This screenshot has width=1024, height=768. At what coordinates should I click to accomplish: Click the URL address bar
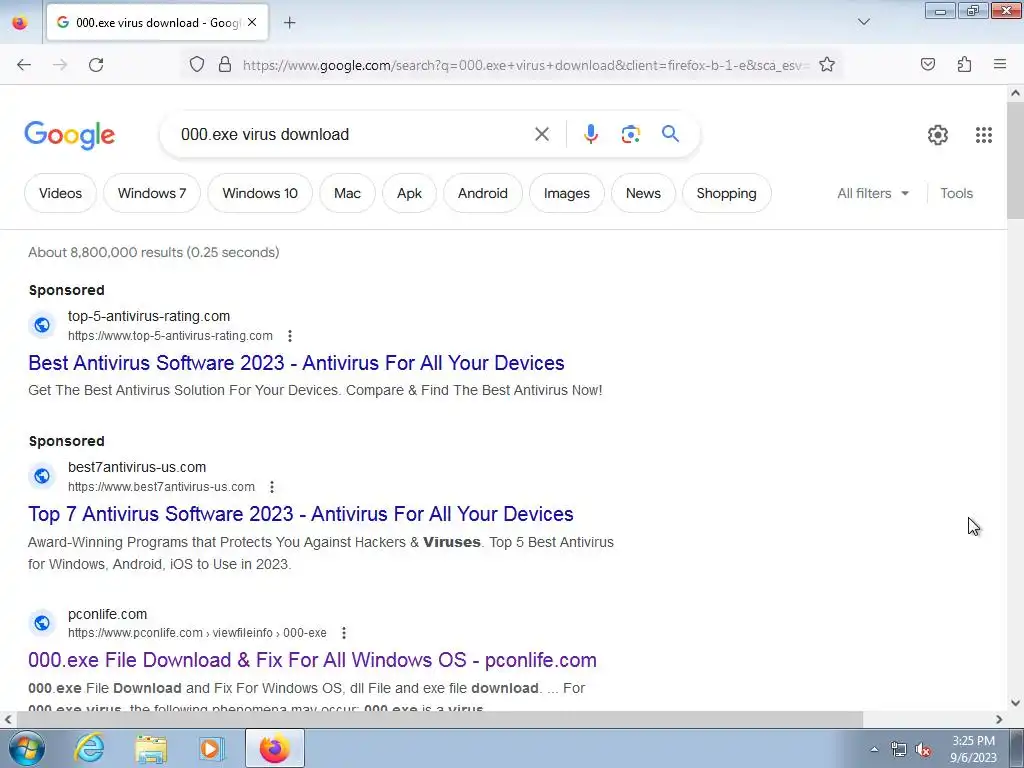pyautogui.click(x=525, y=65)
